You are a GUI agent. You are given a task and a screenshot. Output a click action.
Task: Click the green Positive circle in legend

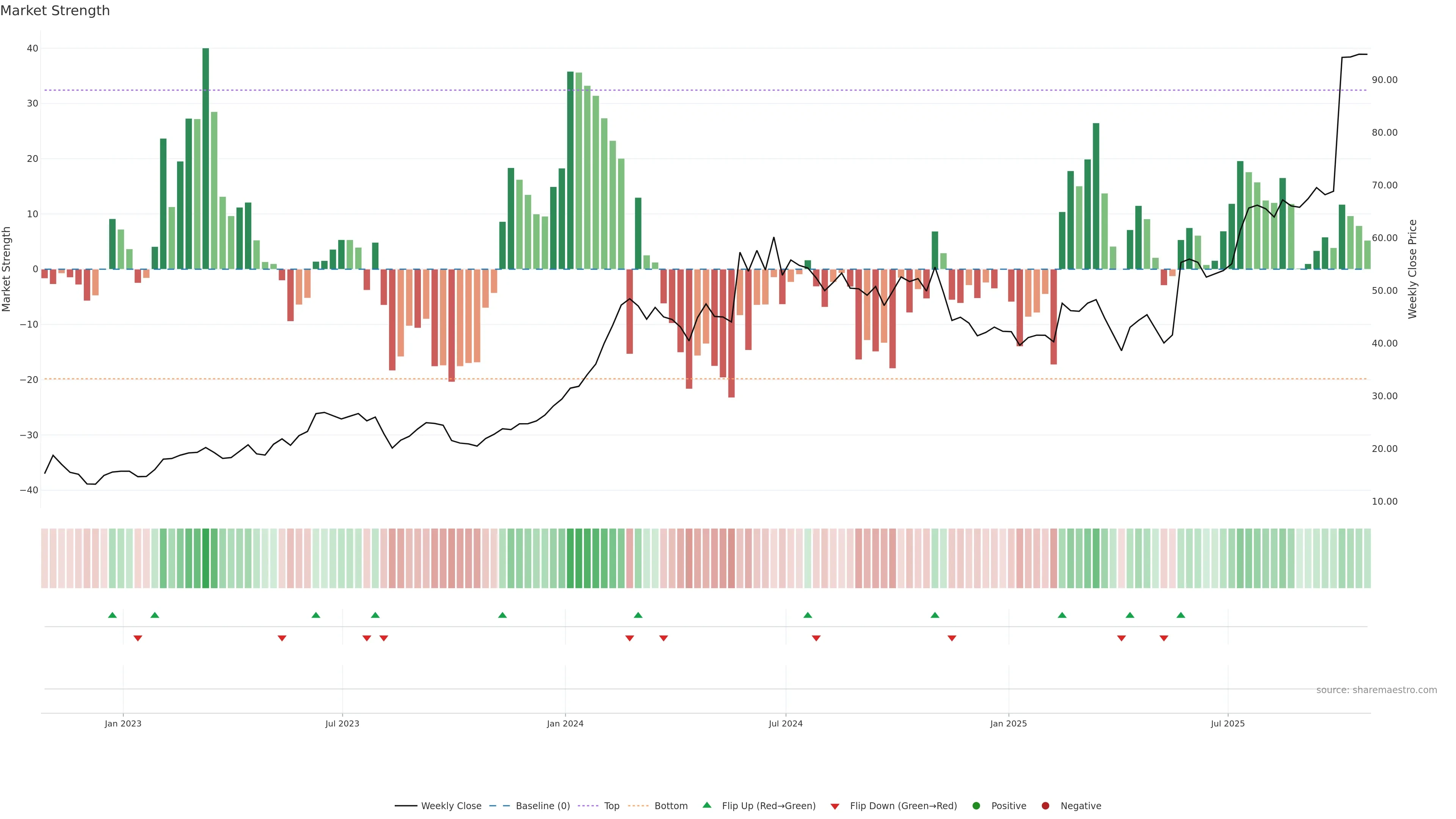976,806
